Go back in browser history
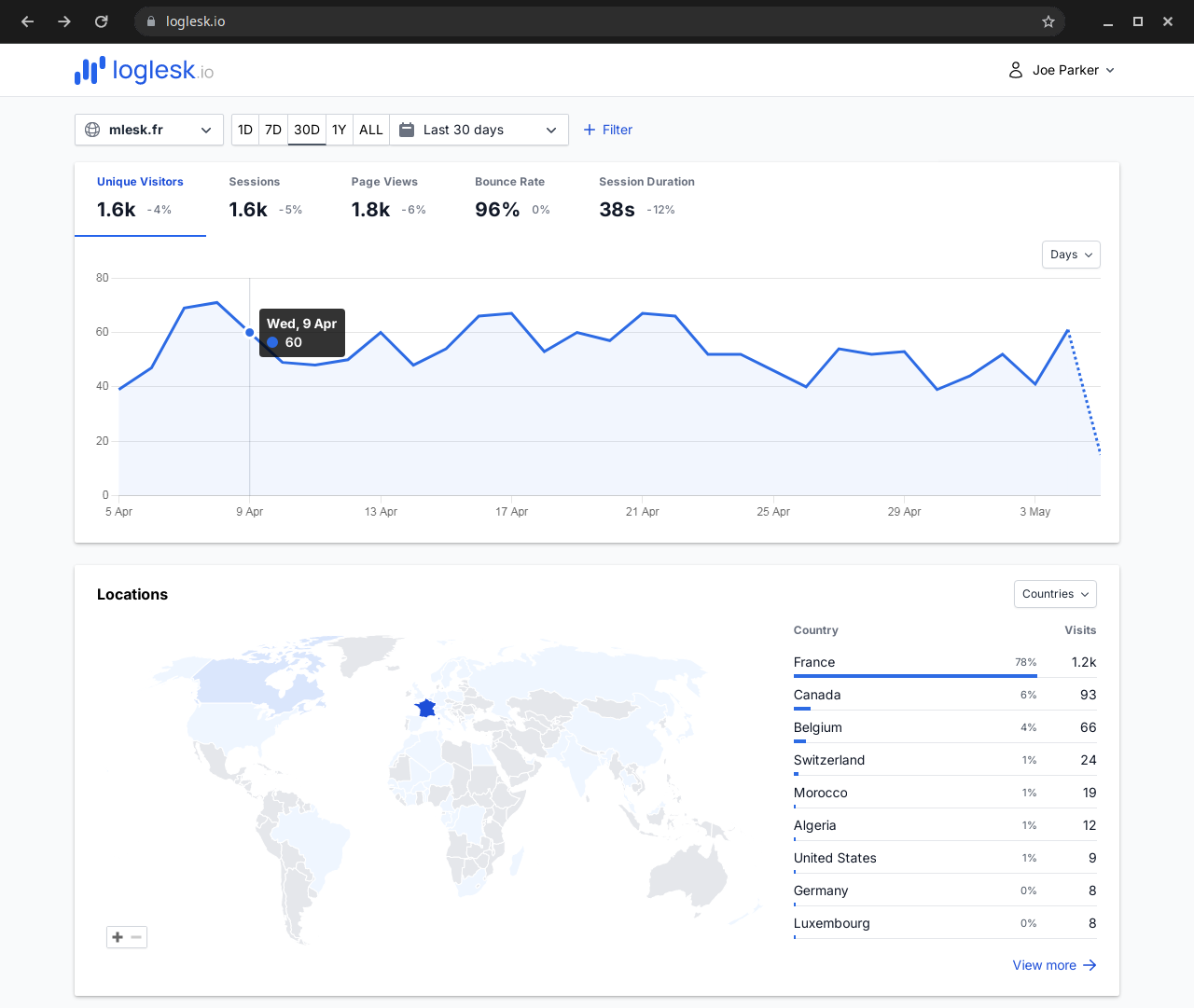 27,21
